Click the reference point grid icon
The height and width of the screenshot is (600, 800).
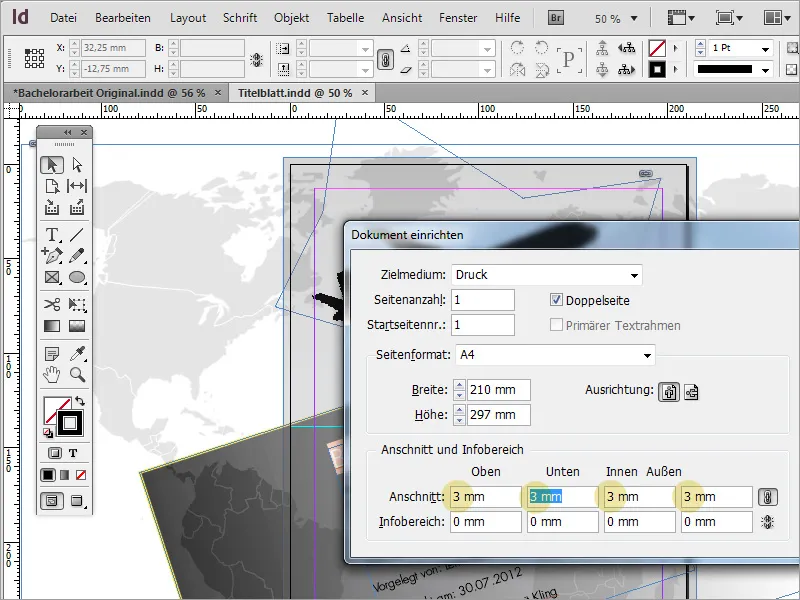34,58
